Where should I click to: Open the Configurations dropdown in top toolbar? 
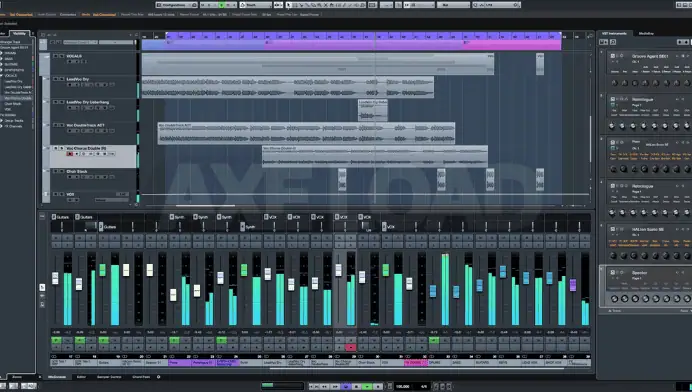click(x=177, y=5)
